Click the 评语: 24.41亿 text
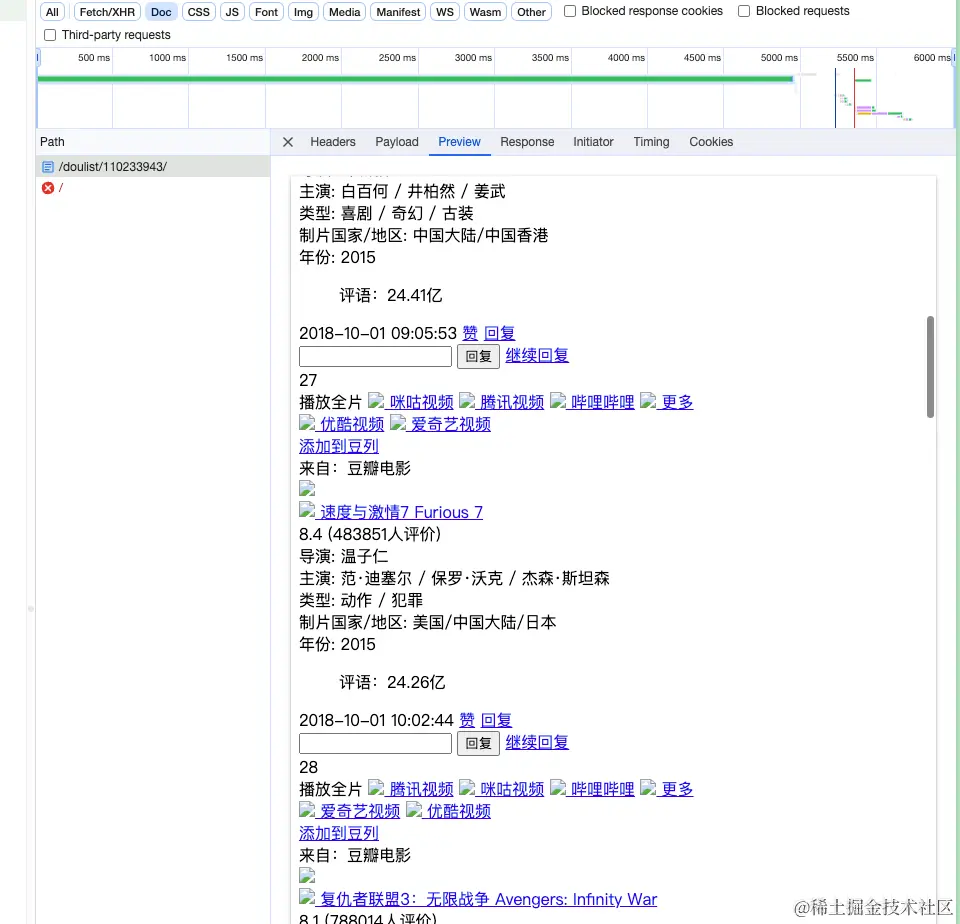The width and height of the screenshot is (960, 924). click(391, 296)
